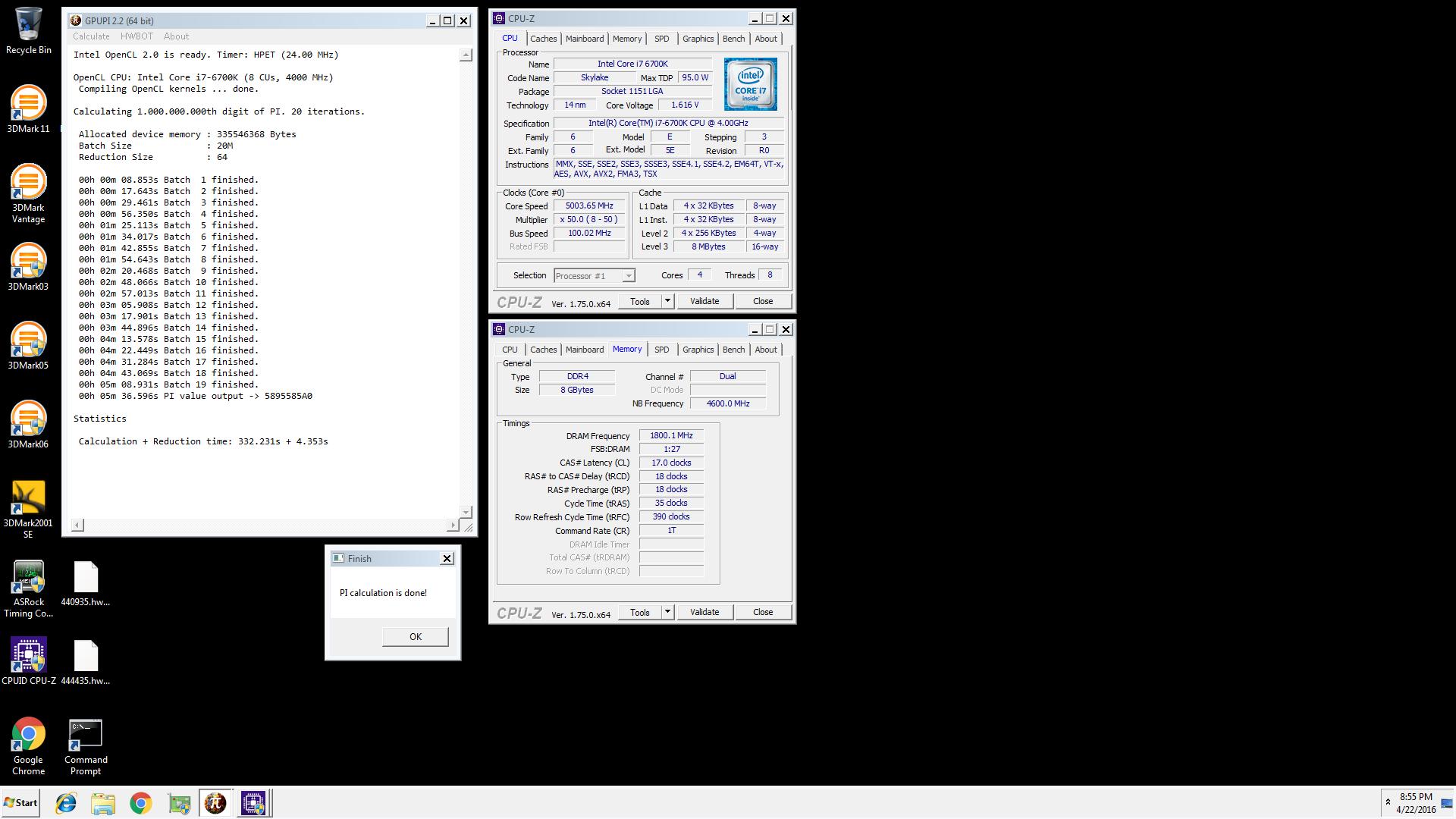Open Internet Explorer from the taskbar
This screenshot has height=819, width=1456.
[x=66, y=803]
